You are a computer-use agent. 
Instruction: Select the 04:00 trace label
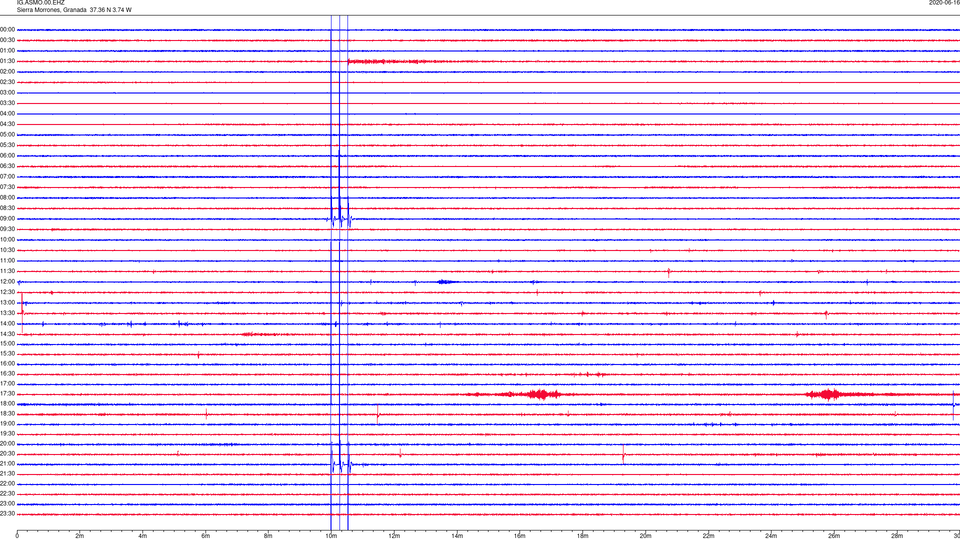tap(7, 114)
